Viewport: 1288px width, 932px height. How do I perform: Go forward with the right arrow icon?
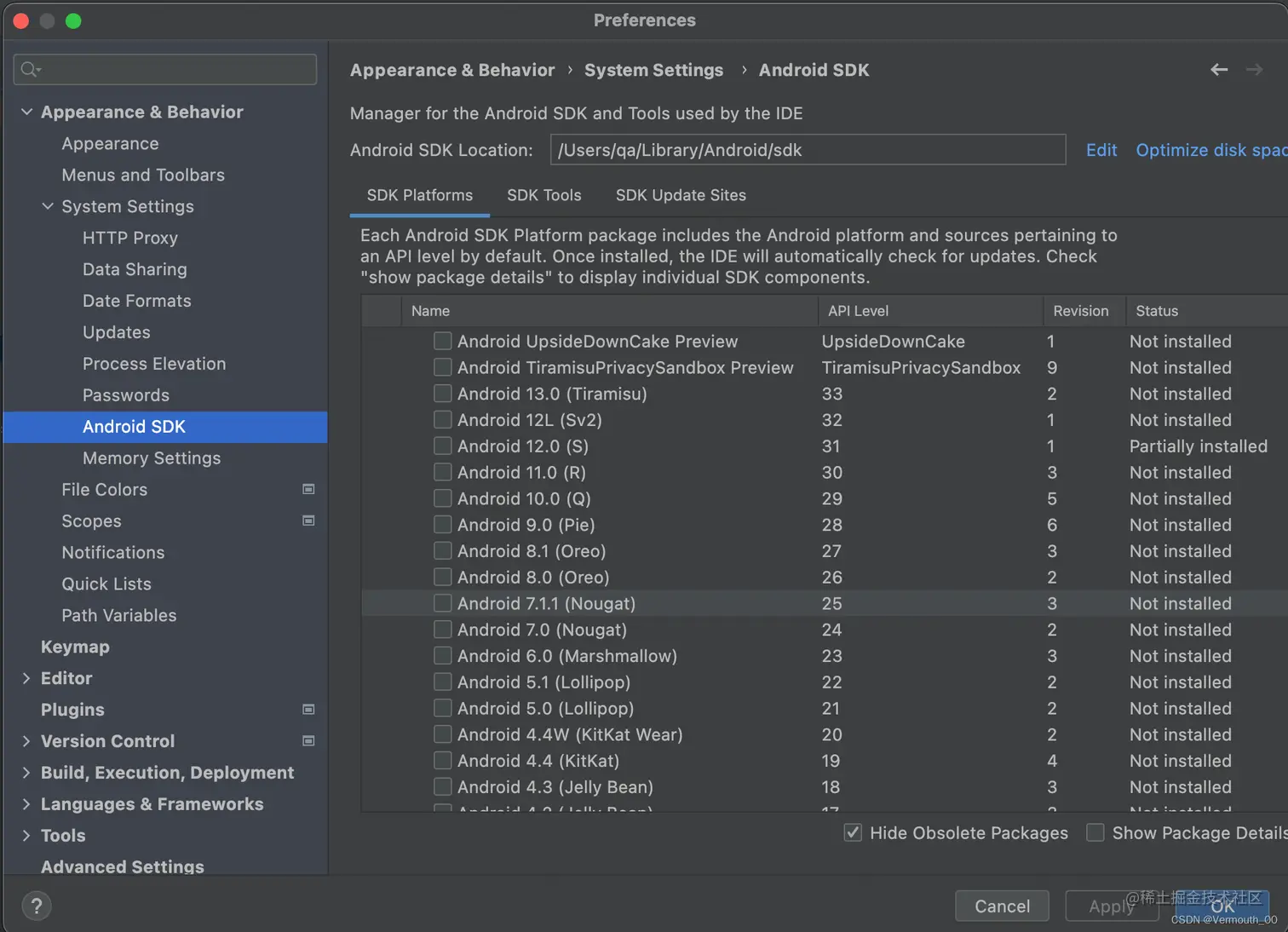coord(1254,70)
